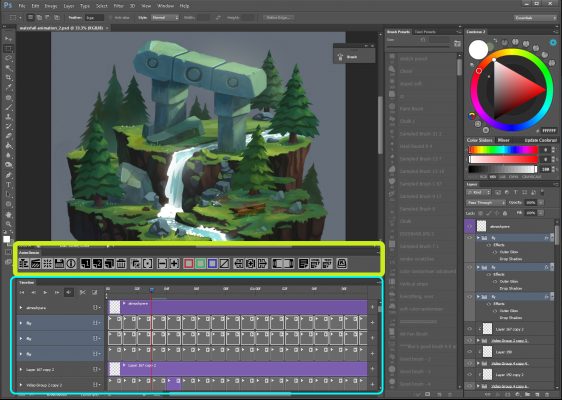This screenshot has width=562, height=400.
Task: Click the AnimDessin frame icon labeled 2
Action: (97, 264)
